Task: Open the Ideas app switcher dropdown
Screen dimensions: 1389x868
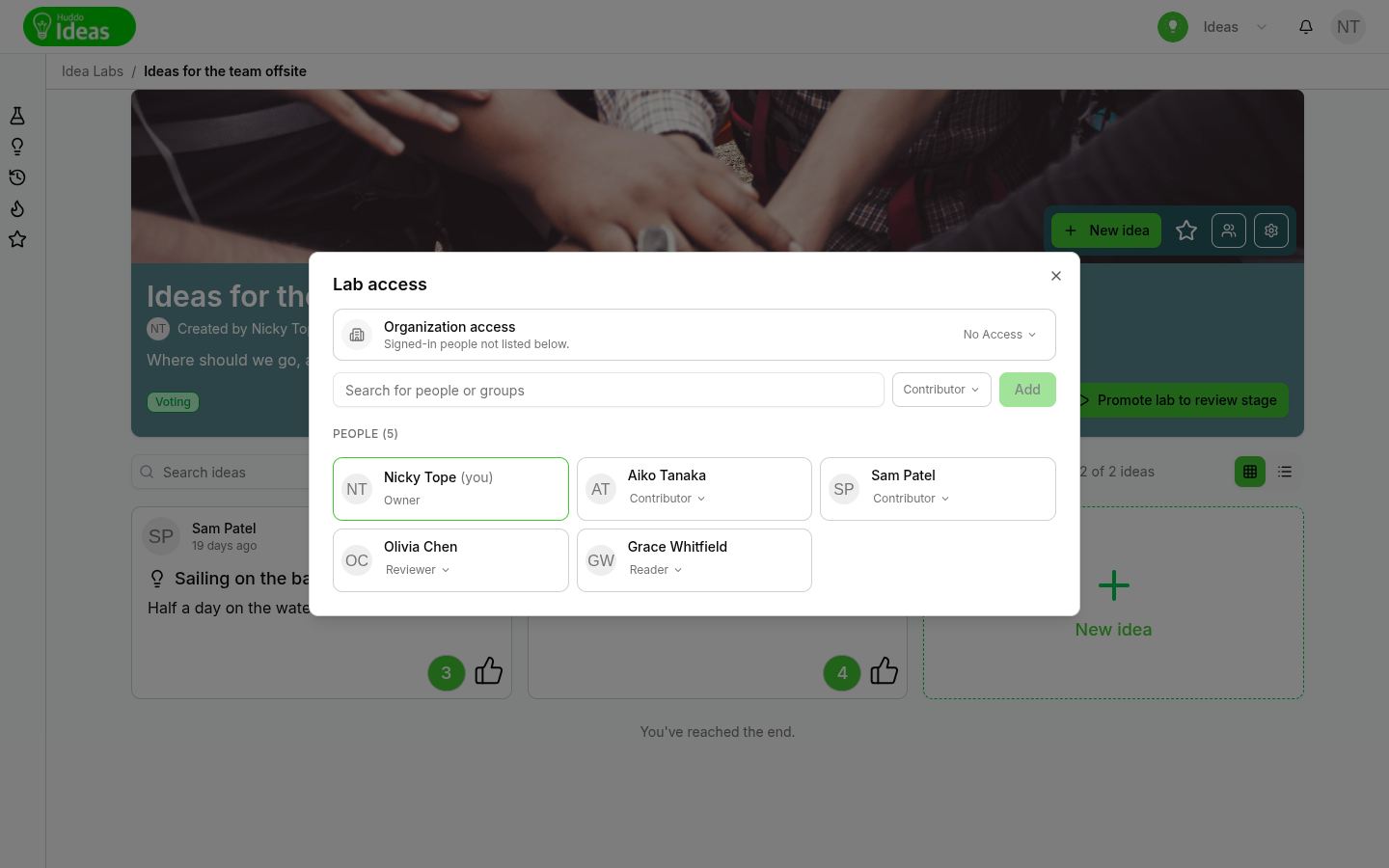Action: (x=1235, y=27)
